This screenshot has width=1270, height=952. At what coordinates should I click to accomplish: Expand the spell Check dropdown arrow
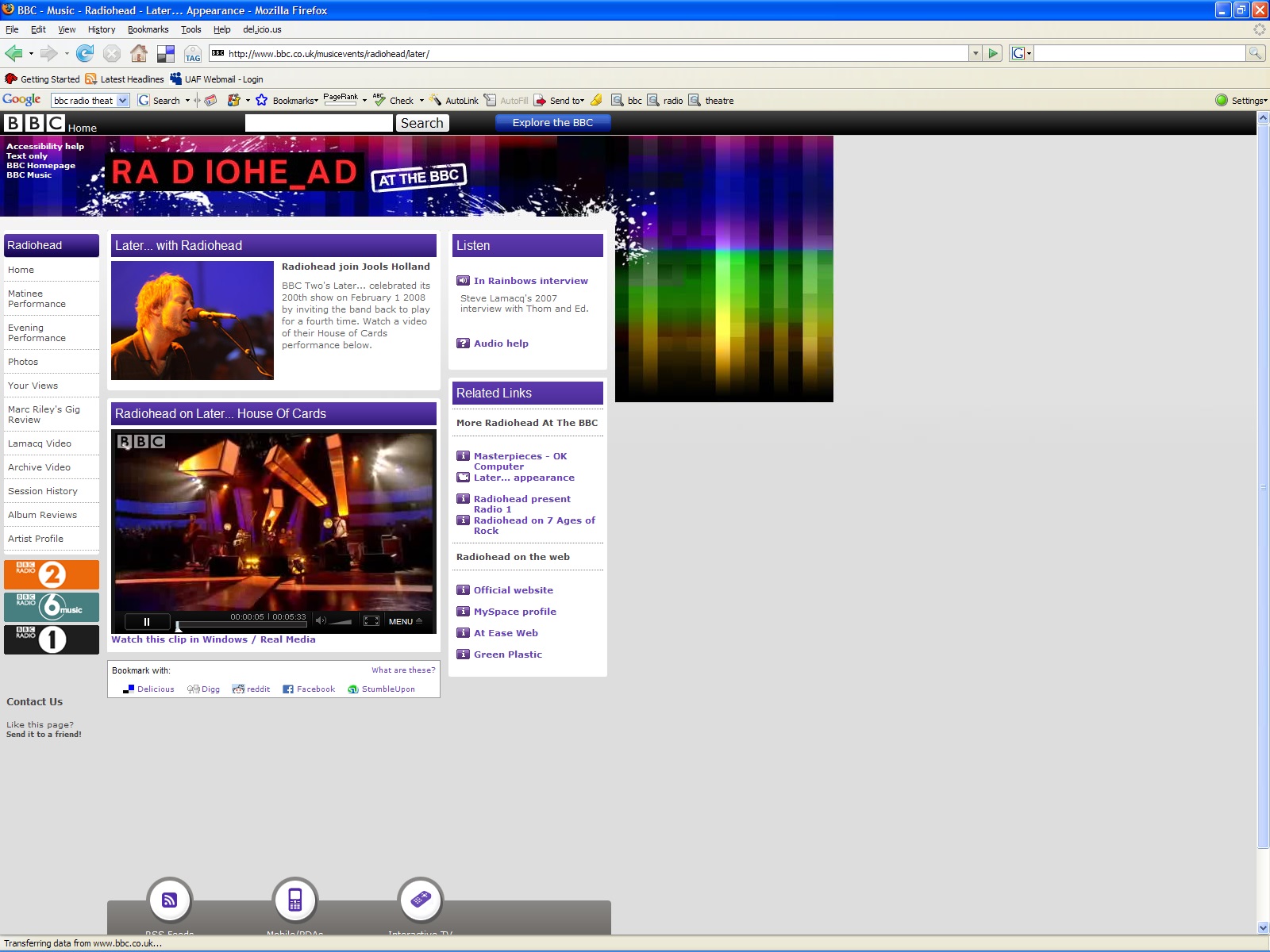421,101
